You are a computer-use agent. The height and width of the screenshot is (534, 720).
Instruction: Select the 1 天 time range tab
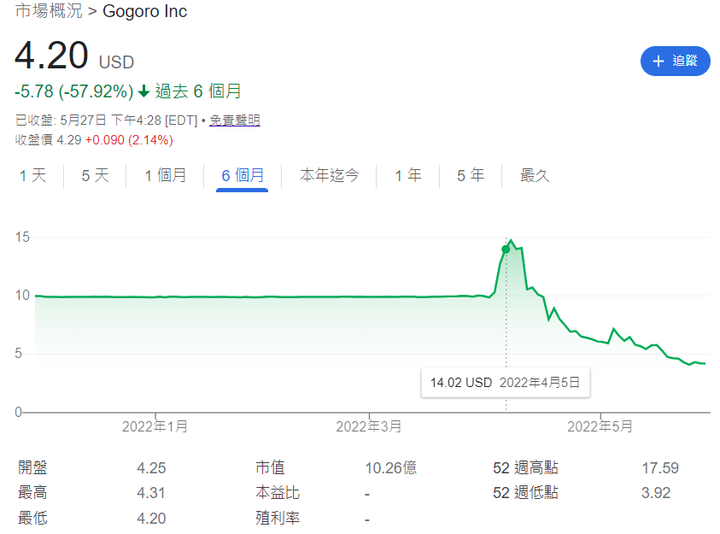click(33, 175)
